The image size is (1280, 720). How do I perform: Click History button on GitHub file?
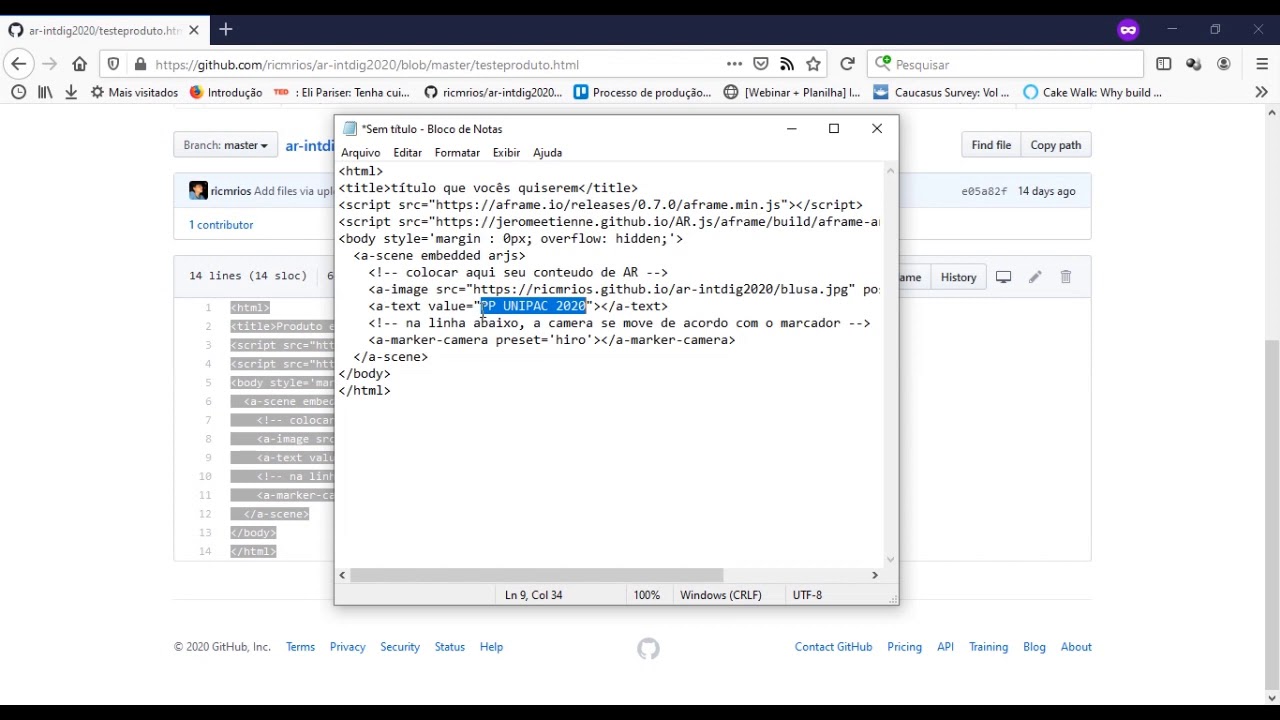(958, 277)
